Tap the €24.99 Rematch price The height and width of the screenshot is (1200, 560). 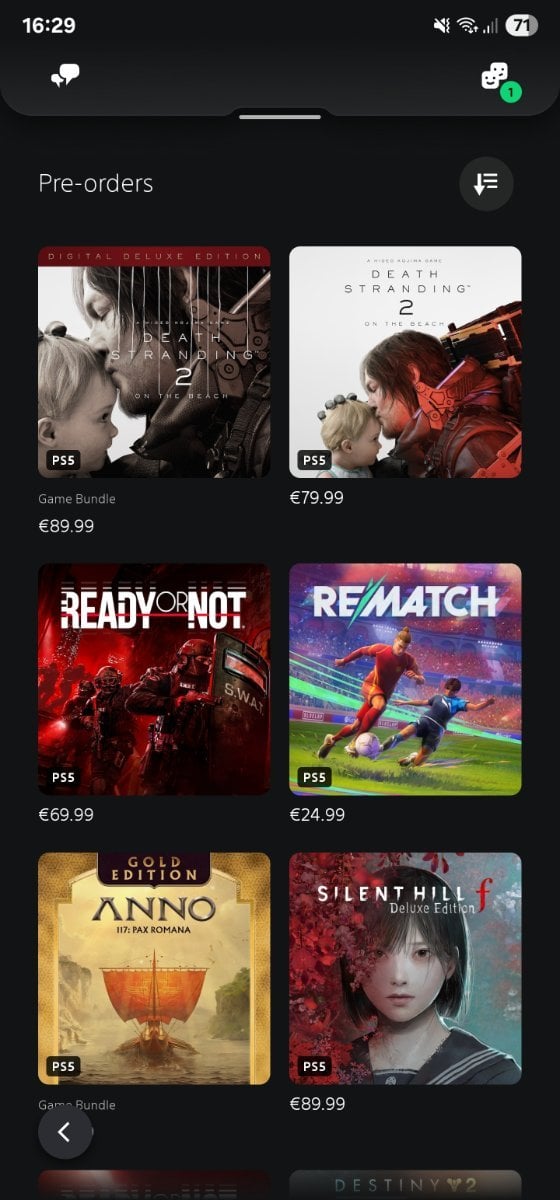[x=317, y=815]
